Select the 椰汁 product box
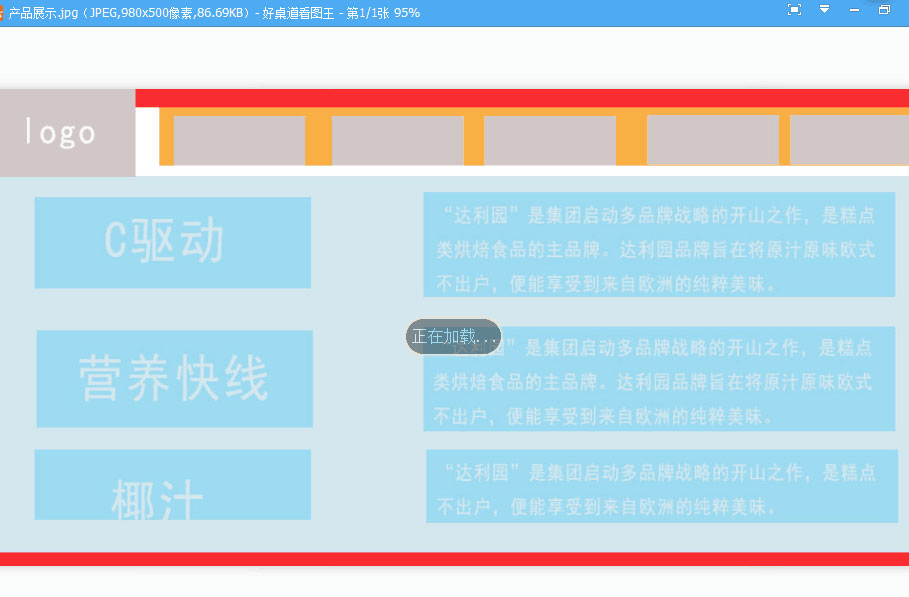 click(x=173, y=485)
